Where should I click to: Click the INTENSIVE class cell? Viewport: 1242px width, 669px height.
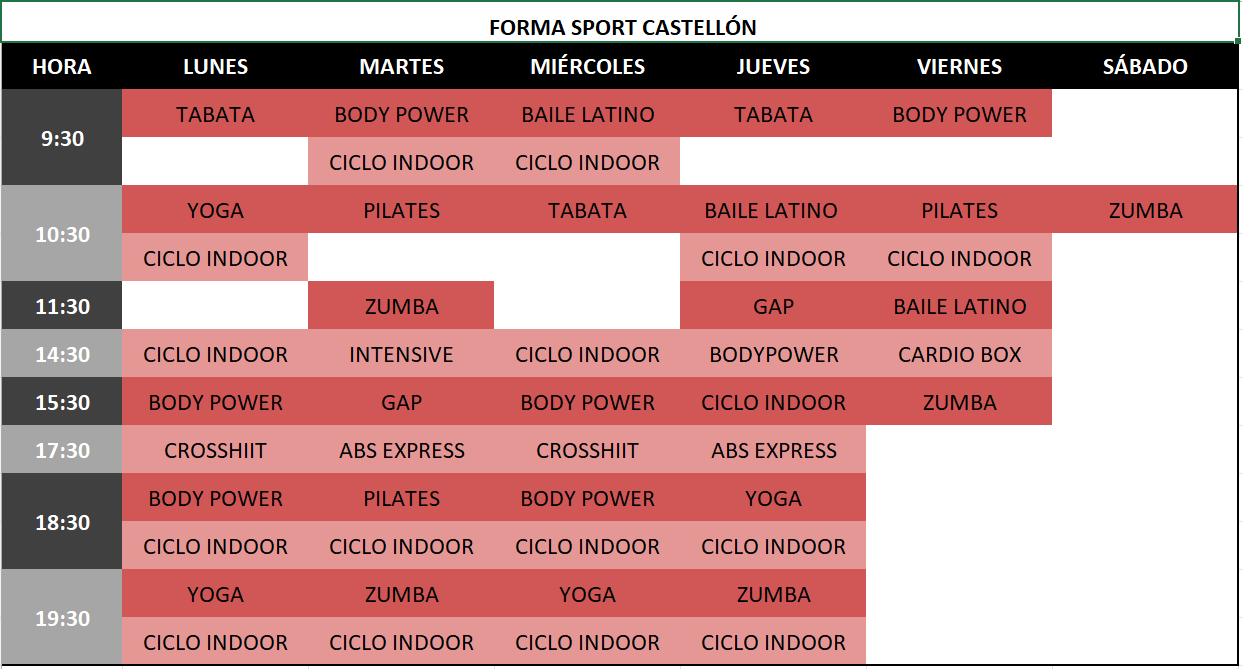[401, 355]
